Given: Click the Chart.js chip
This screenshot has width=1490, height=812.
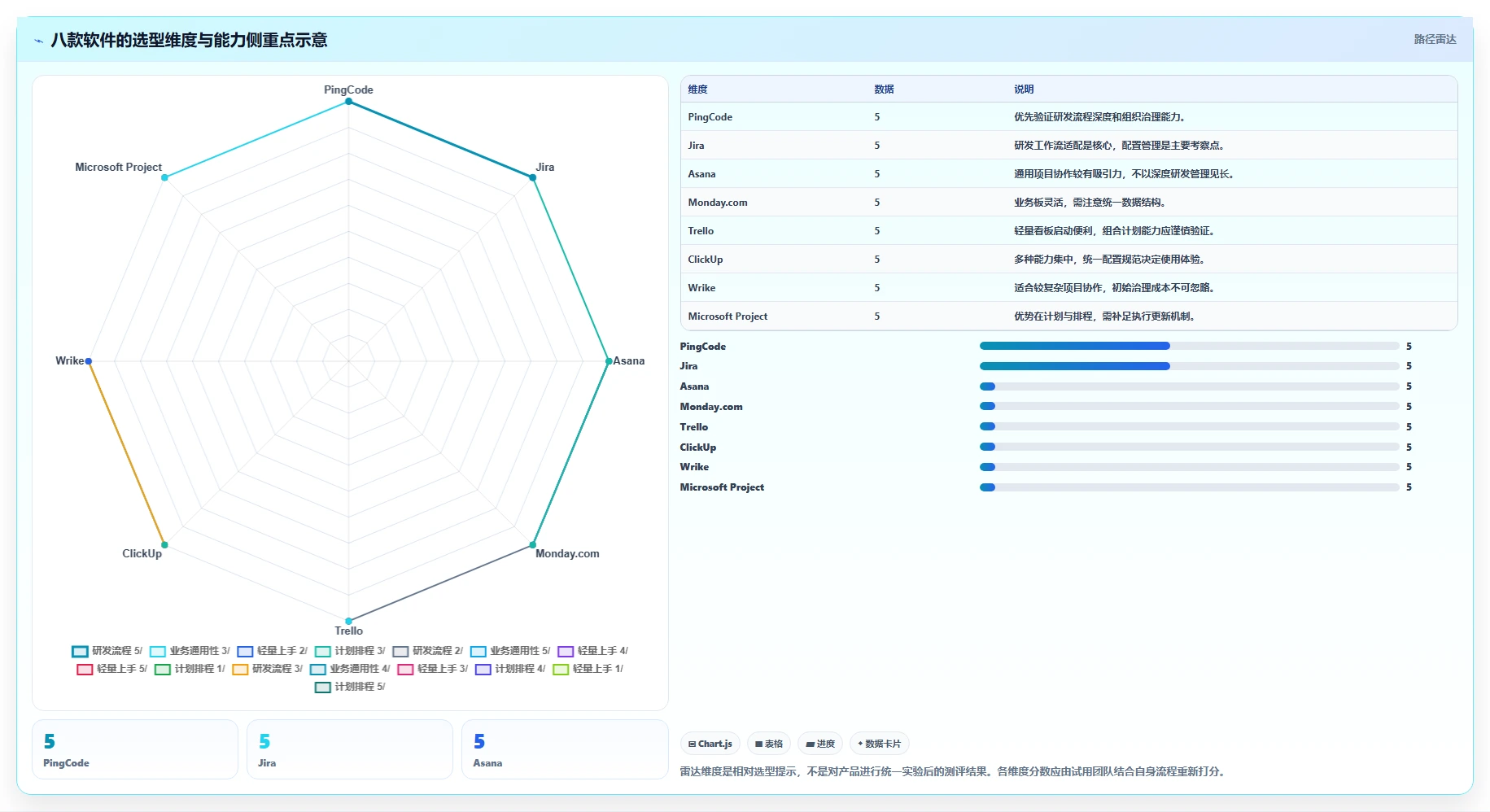Looking at the screenshot, I should coord(710,744).
